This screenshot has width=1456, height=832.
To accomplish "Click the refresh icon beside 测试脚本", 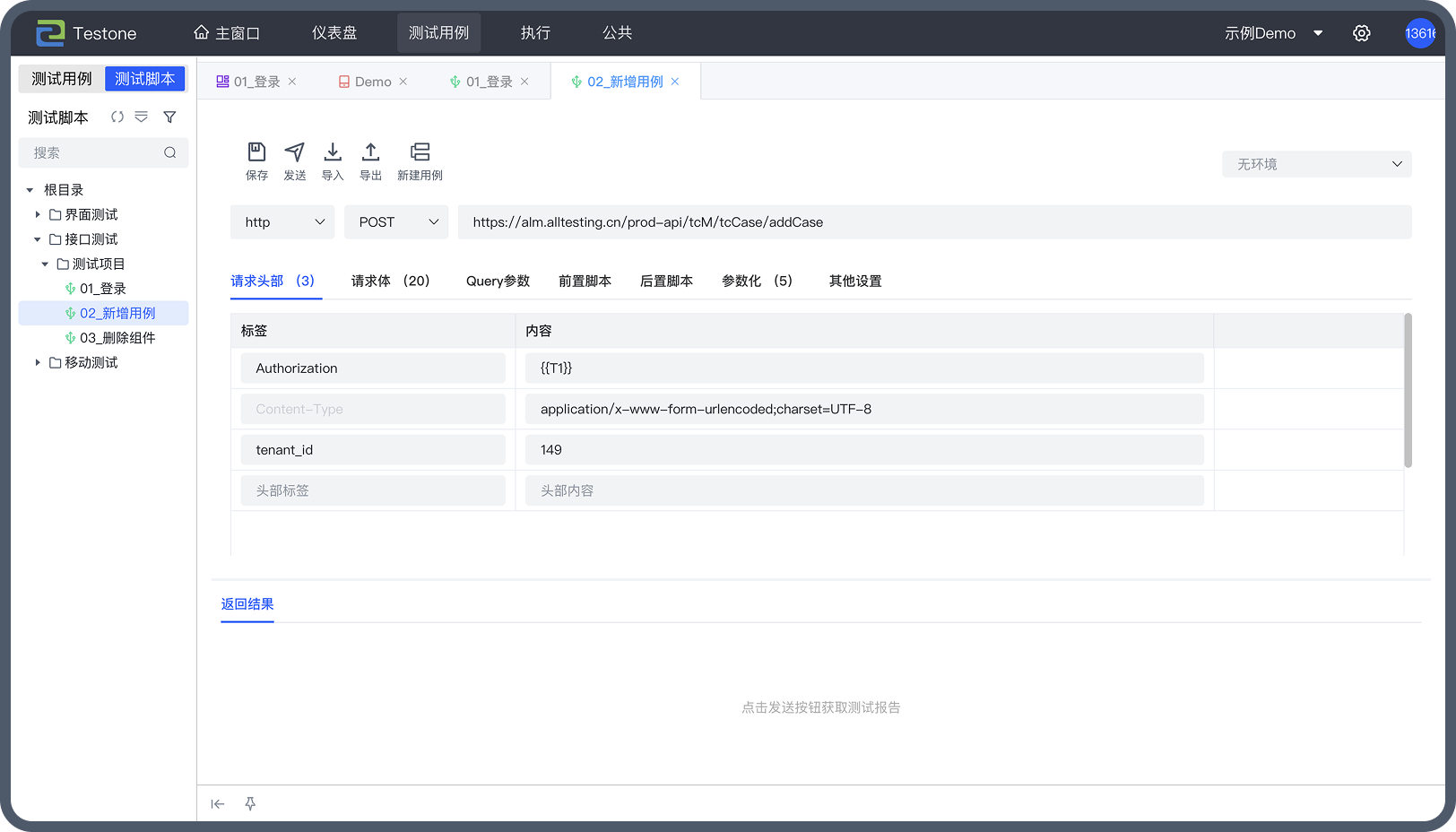I will (117, 117).
